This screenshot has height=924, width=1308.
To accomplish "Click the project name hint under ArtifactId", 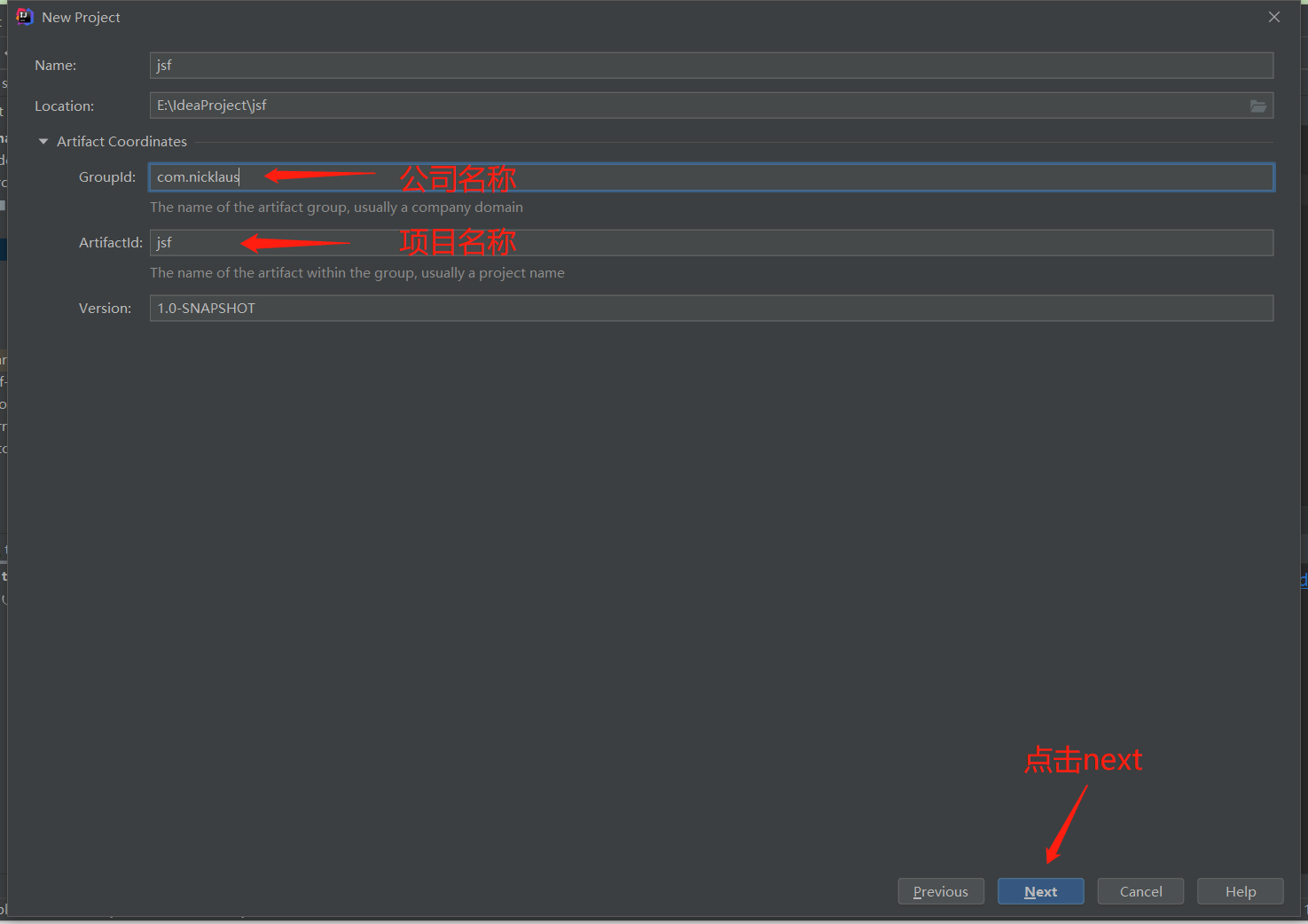I will click(x=357, y=272).
